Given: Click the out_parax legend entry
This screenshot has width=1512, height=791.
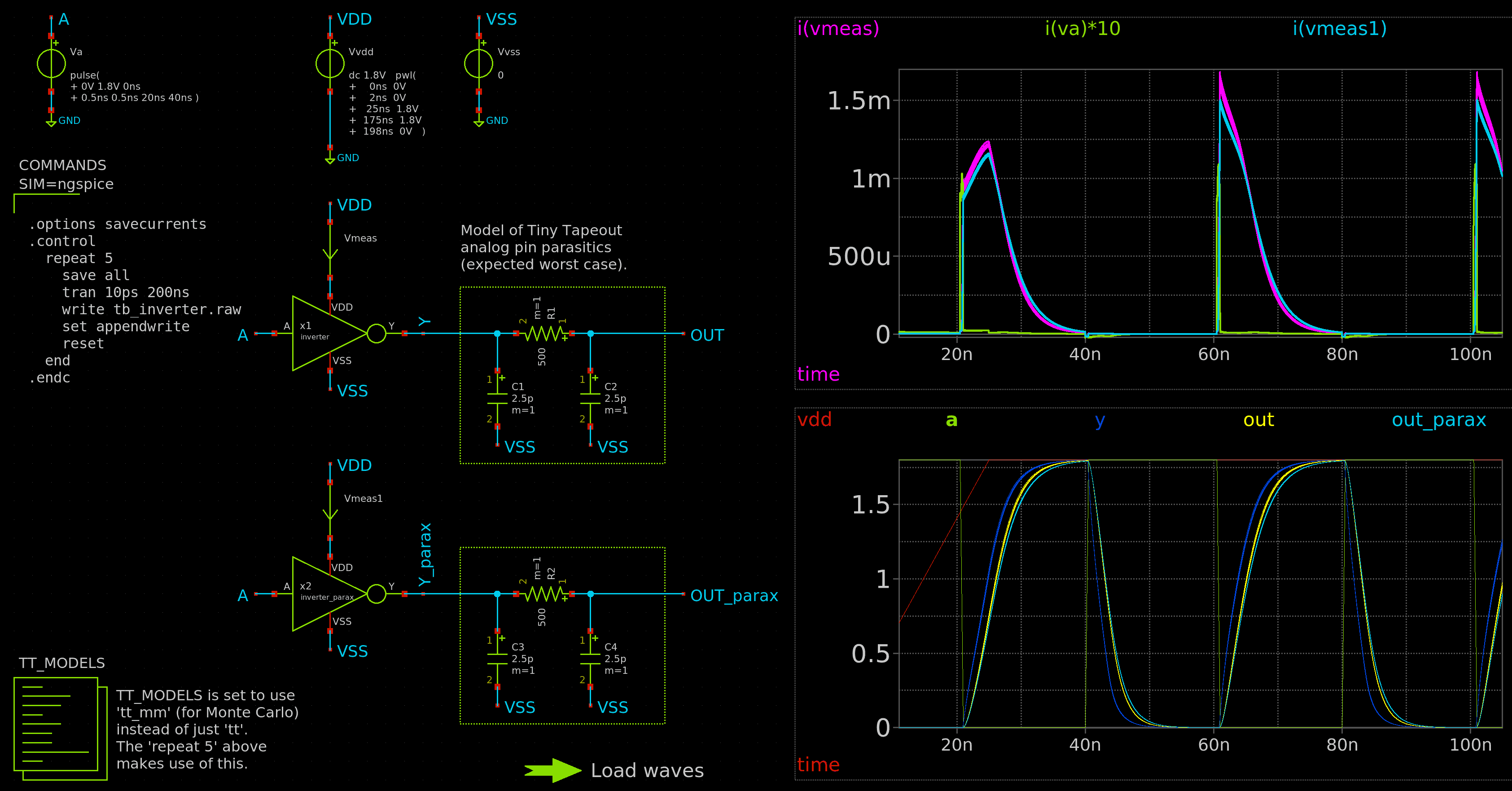Looking at the screenshot, I should click(x=1439, y=421).
